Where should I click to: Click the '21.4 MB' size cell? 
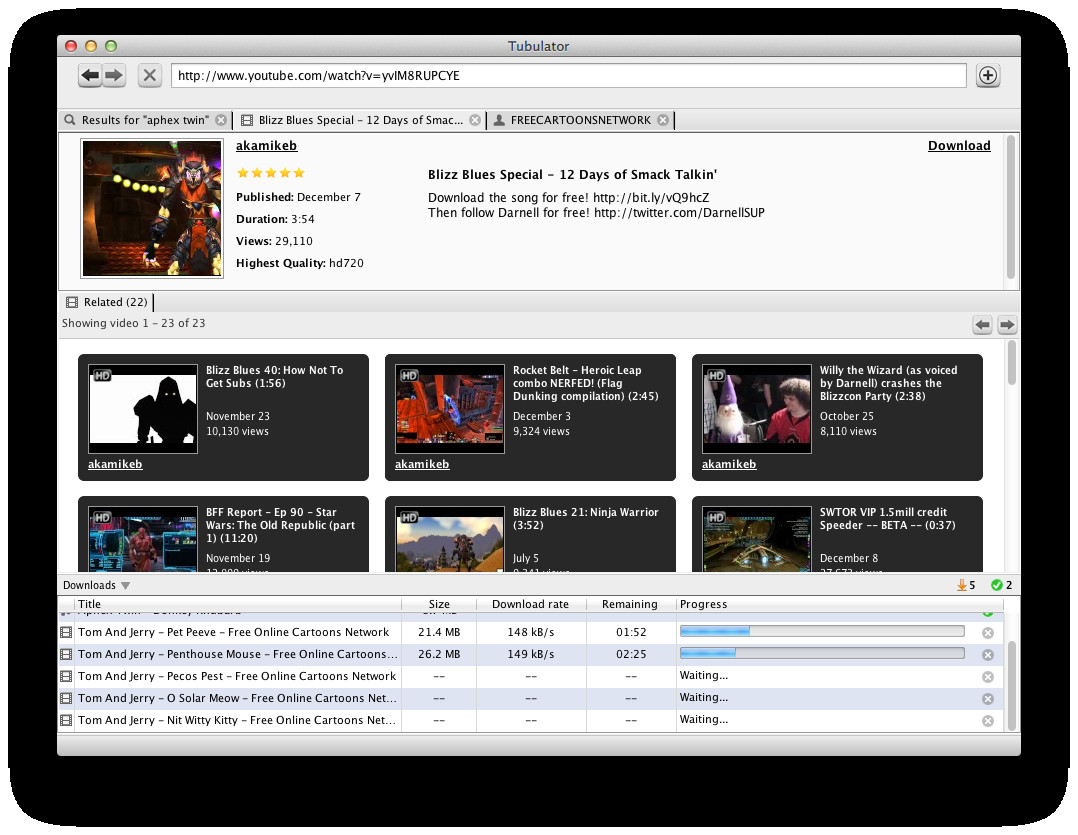click(x=439, y=632)
